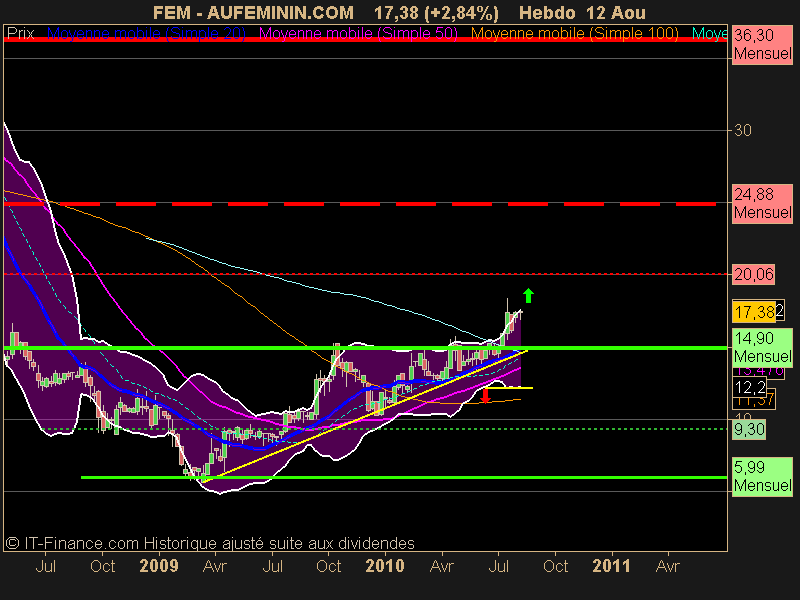This screenshot has width=800, height=600.
Task: Select the 9,30 price level label
Action: 749,430
